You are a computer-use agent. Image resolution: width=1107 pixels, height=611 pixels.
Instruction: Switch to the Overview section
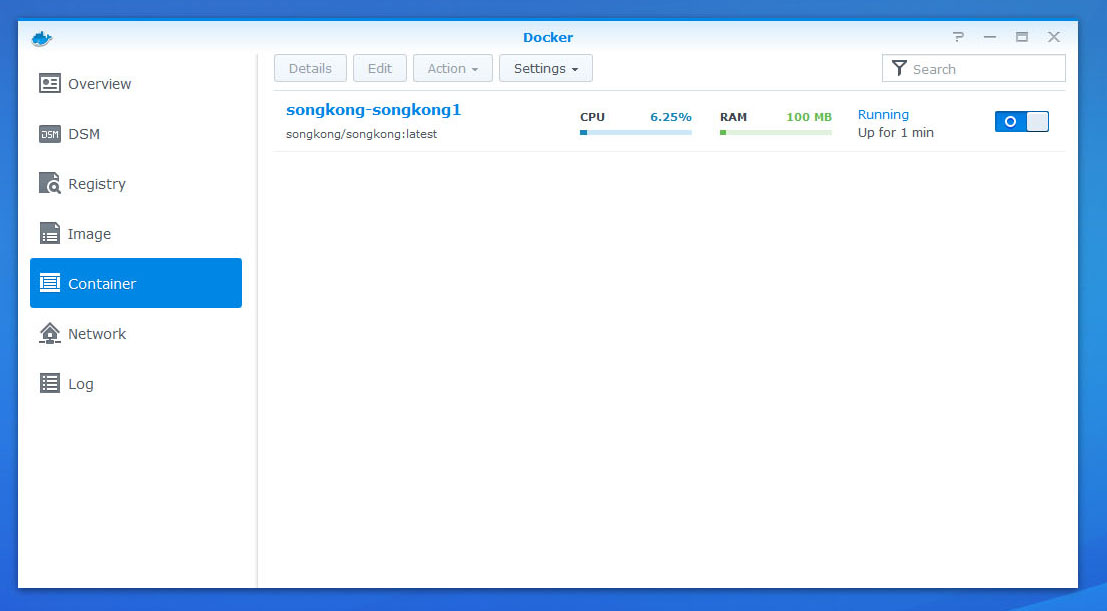[136, 83]
